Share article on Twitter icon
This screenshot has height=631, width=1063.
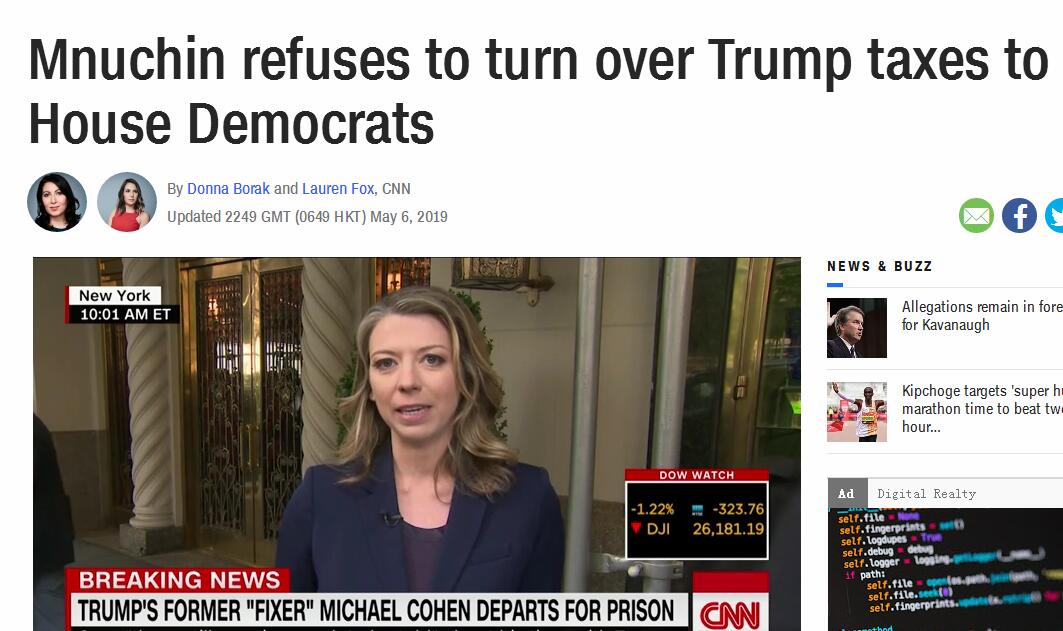1054,216
